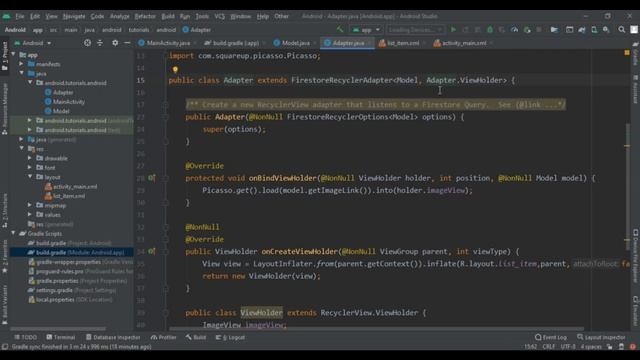640x360 pixels.
Task: Click the Debug app bug icon
Action: 490,30
